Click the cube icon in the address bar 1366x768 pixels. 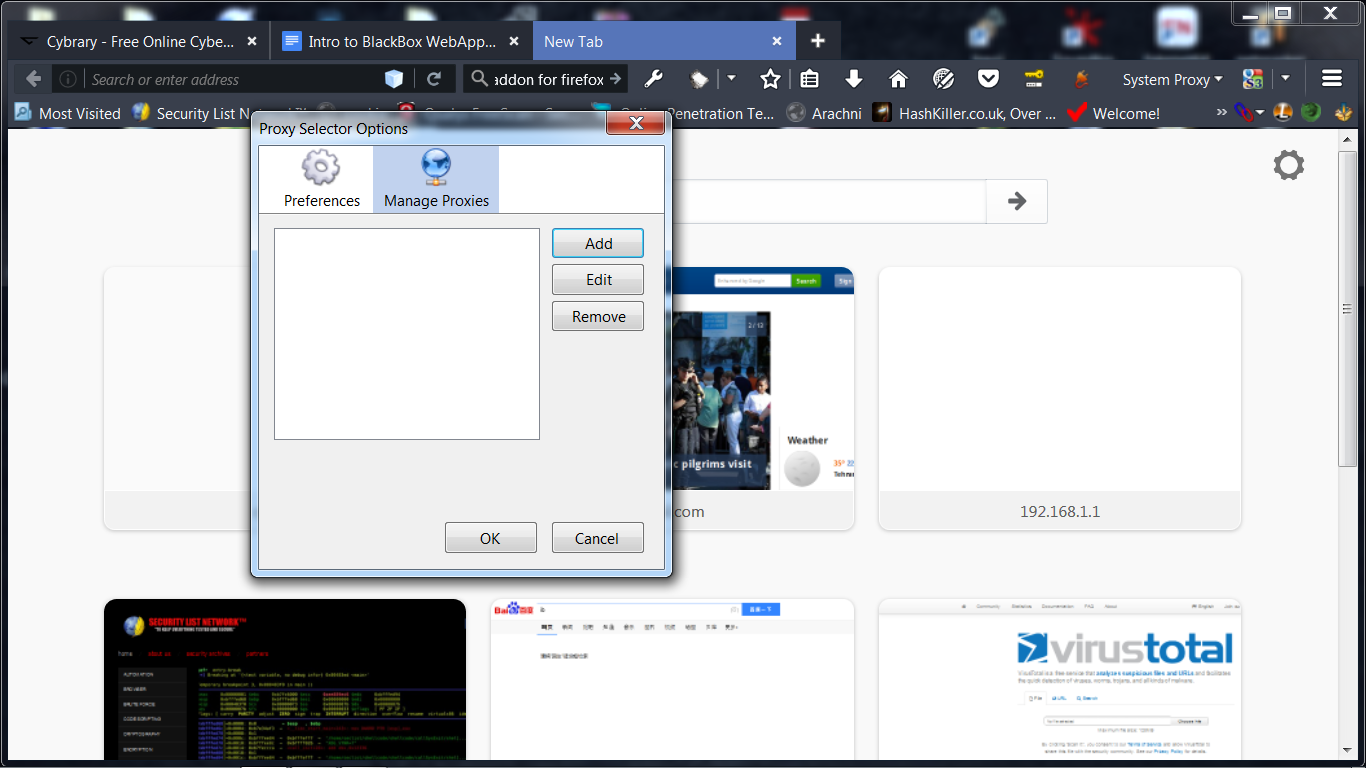coord(394,79)
